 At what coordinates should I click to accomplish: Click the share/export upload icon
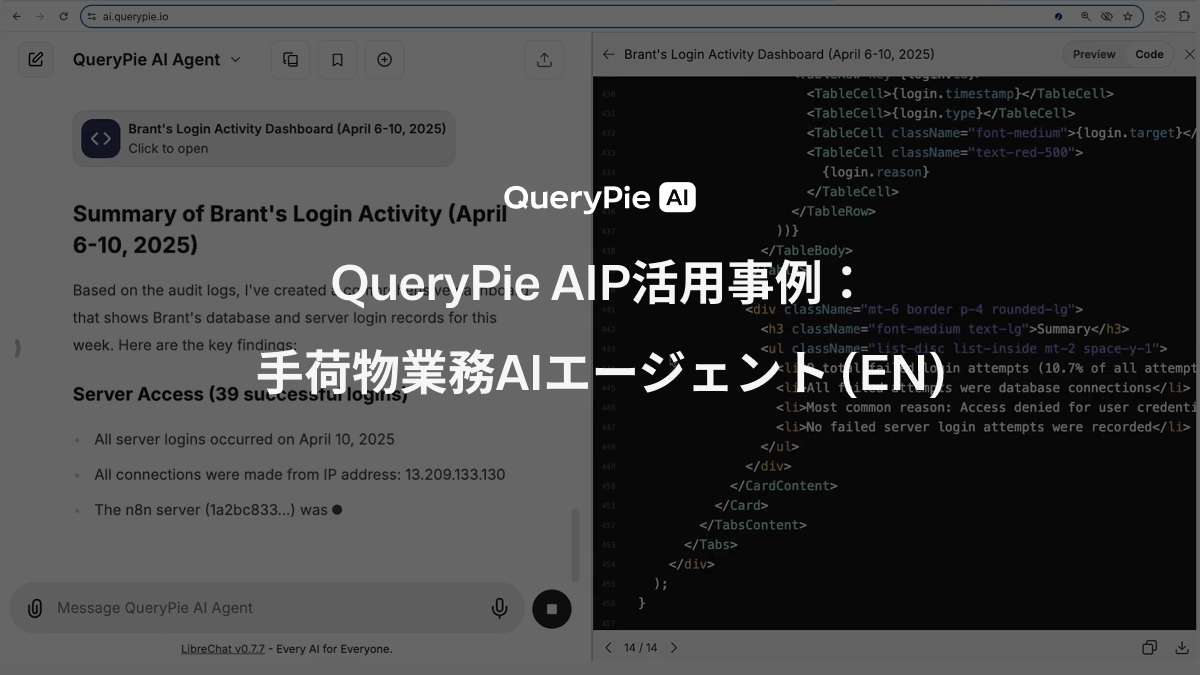point(544,60)
